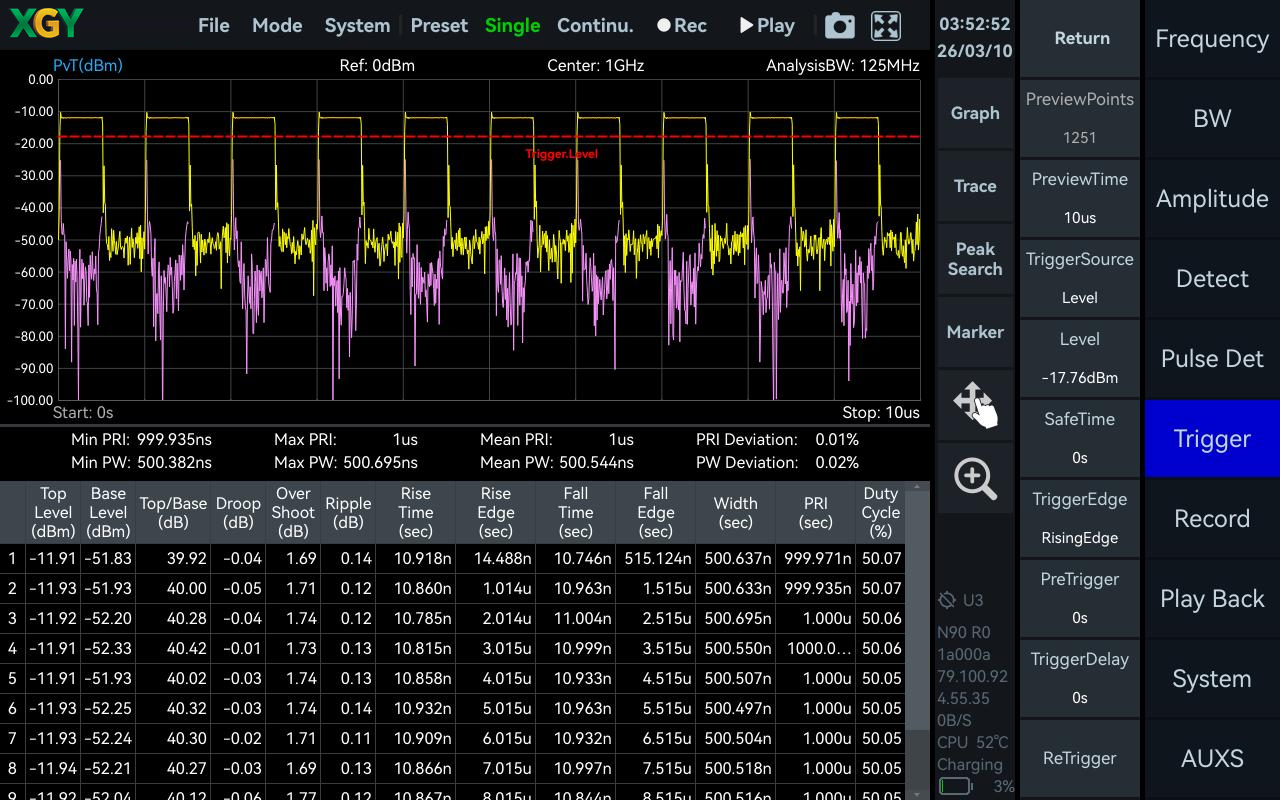
Task: Select pulse row 1 width 500.637n
Action: [736, 559]
